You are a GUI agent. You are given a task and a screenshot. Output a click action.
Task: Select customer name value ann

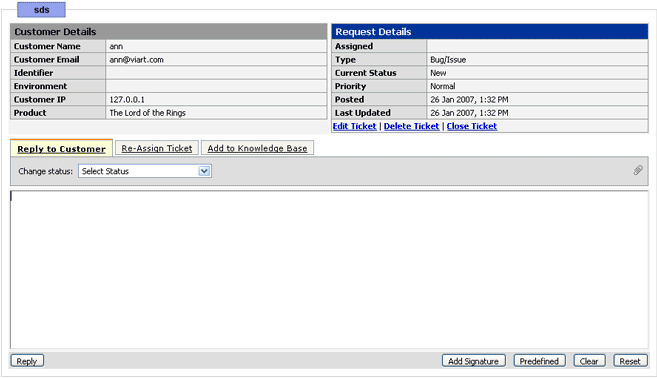coord(116,47)
